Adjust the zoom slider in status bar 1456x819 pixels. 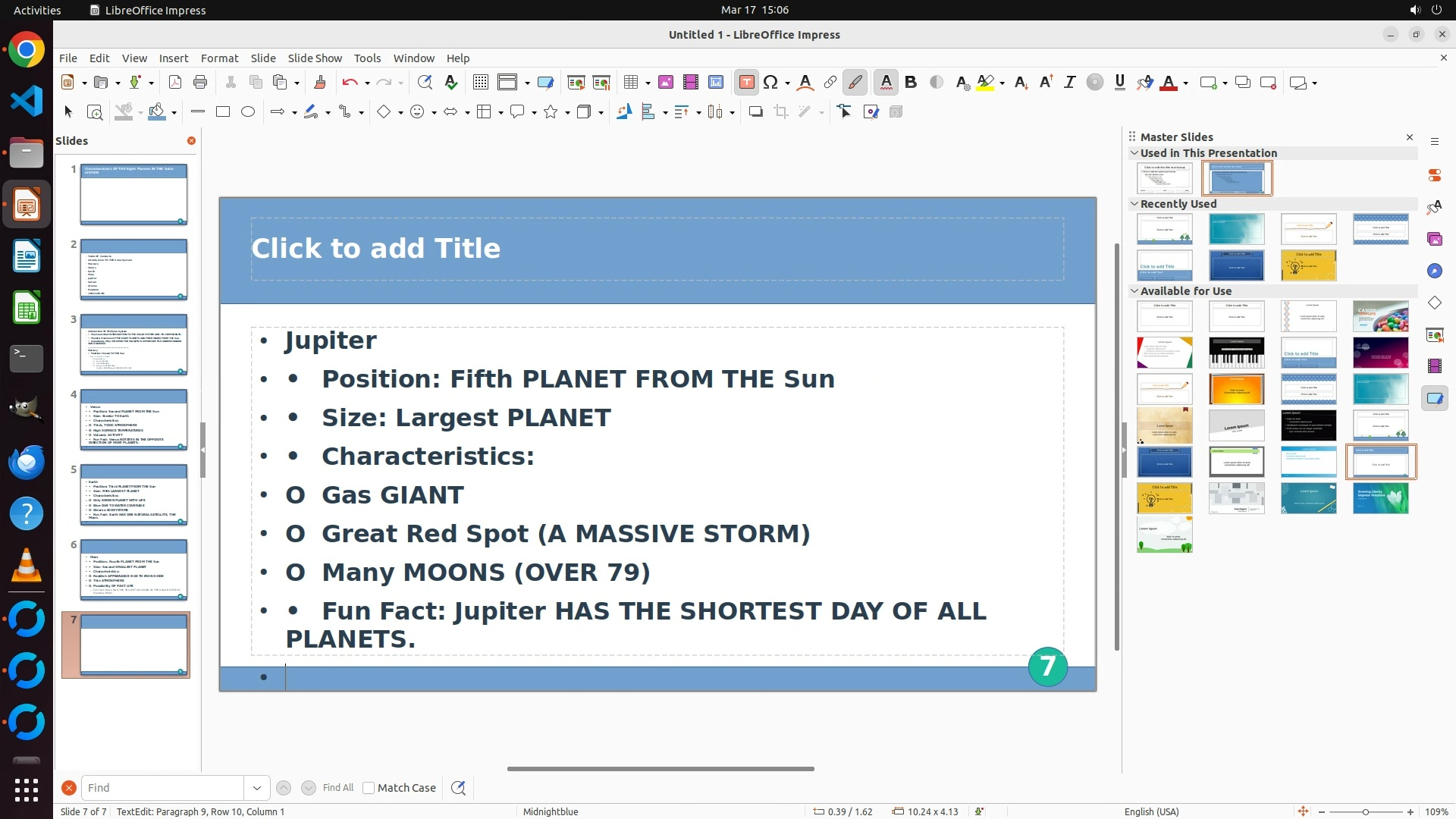[1365, 812]
